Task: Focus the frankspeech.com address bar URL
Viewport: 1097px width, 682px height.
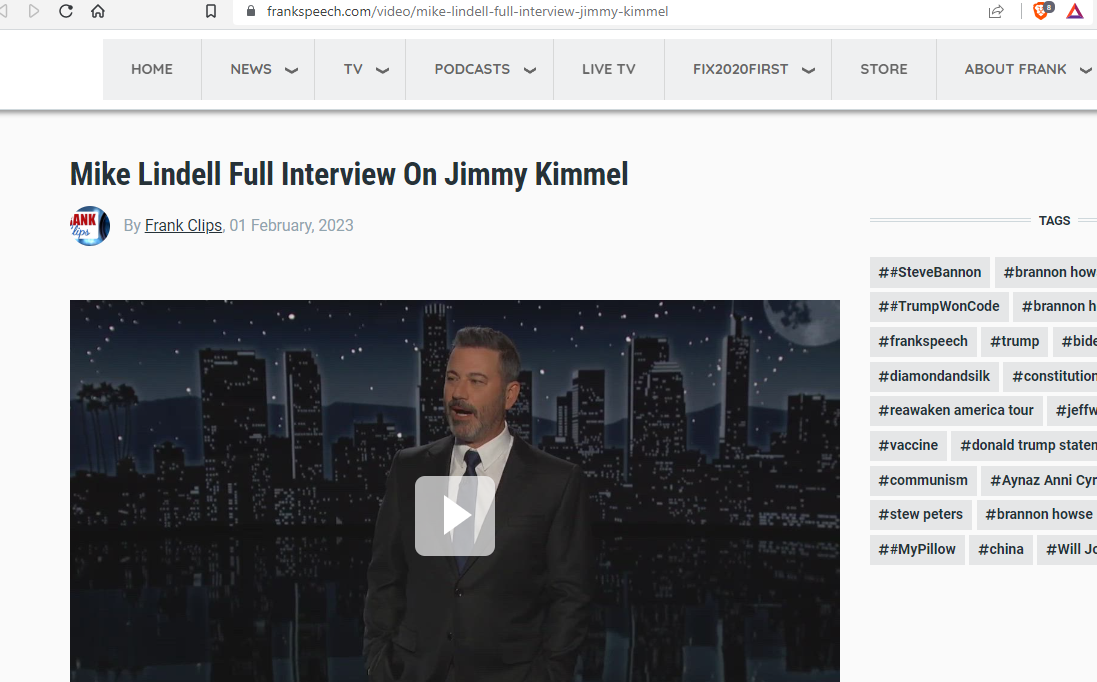Action: coord(467,11)
